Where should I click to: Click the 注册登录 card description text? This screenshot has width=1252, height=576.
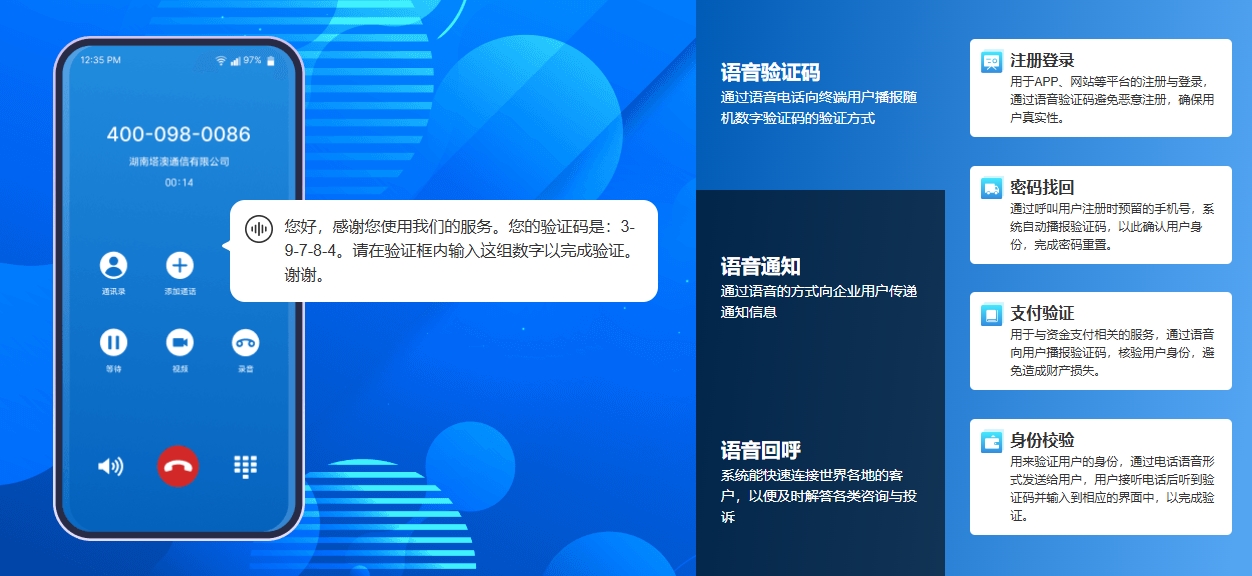click(1111, 100)
